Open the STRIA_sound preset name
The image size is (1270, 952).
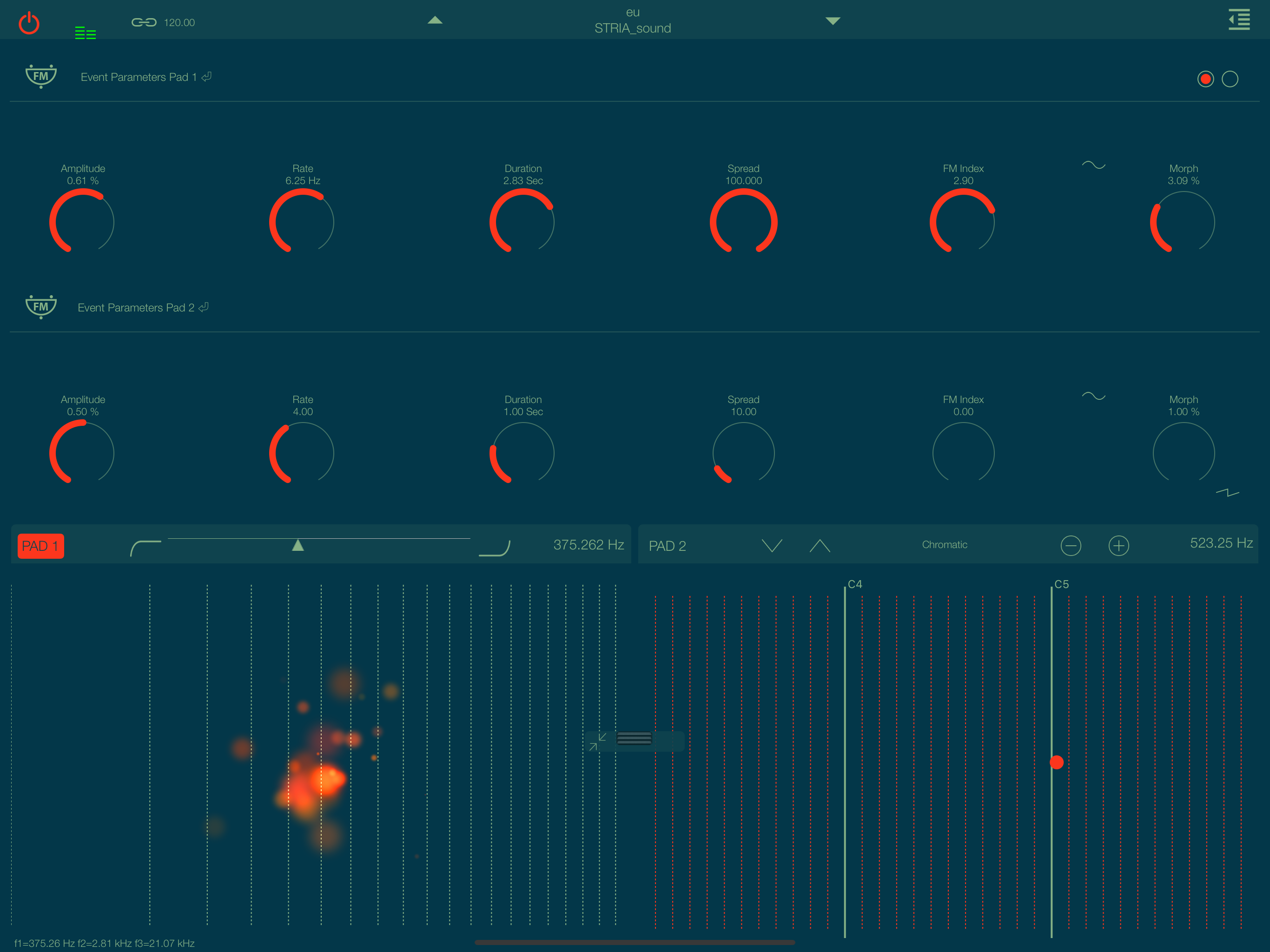point(632,28)
